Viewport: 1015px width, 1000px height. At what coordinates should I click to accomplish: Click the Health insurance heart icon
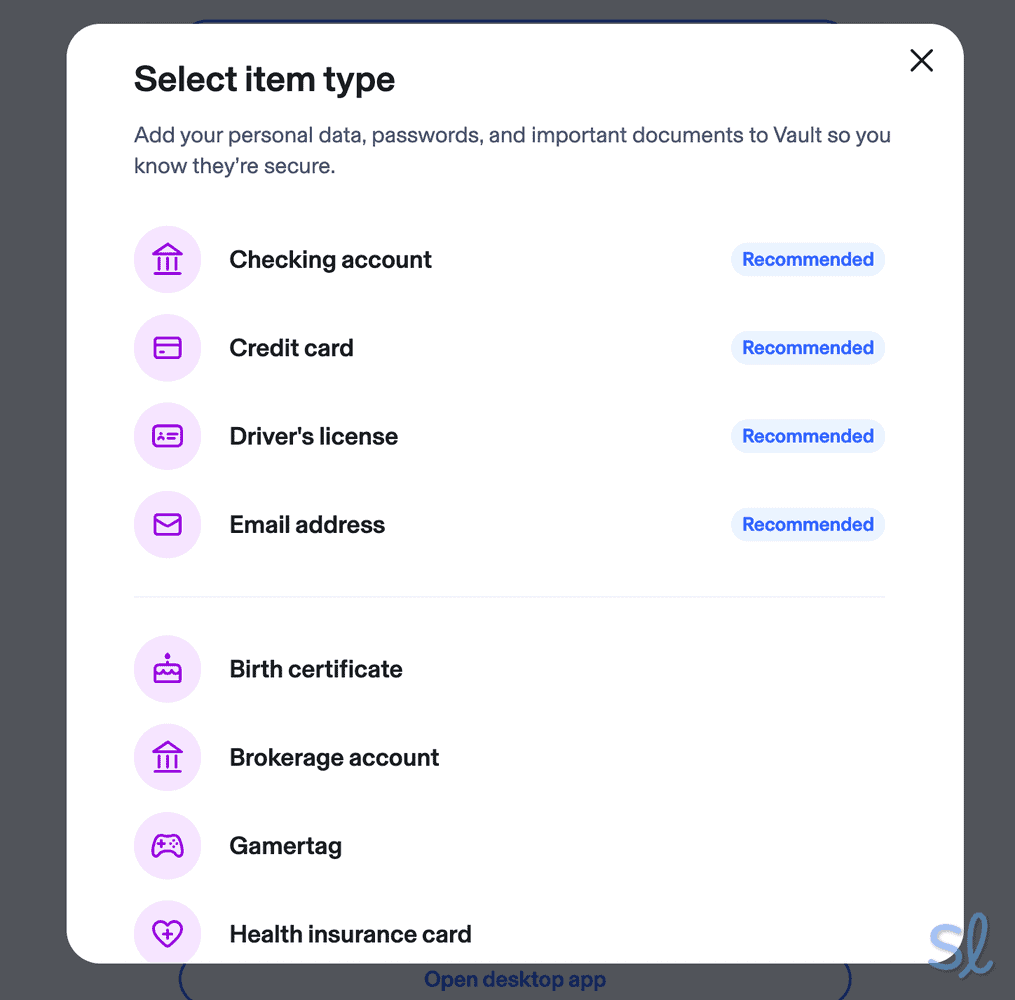tap(167, 934)
